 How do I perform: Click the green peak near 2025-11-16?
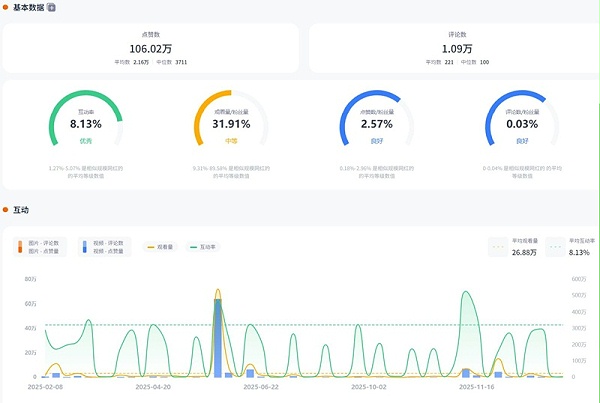(x=465, y=292)
